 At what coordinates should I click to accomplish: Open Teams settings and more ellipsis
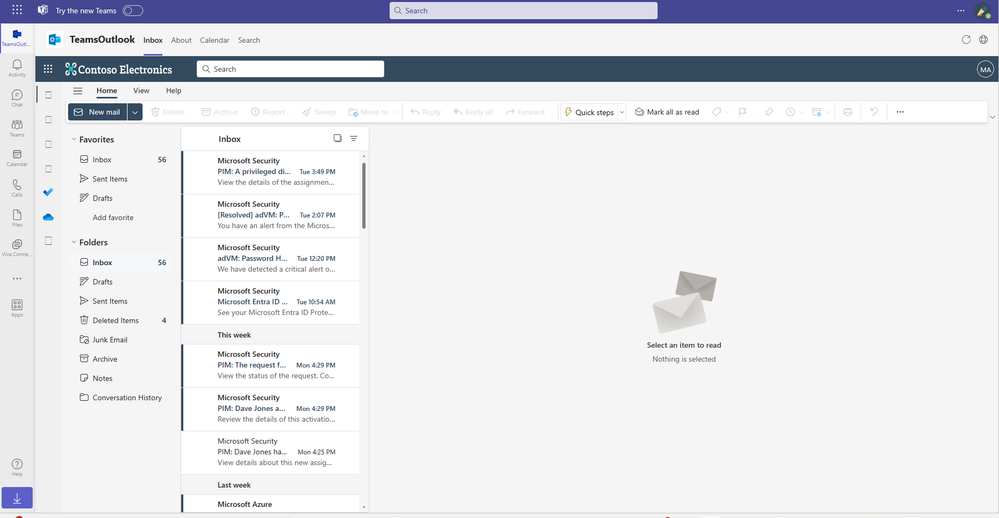point(961,10)
